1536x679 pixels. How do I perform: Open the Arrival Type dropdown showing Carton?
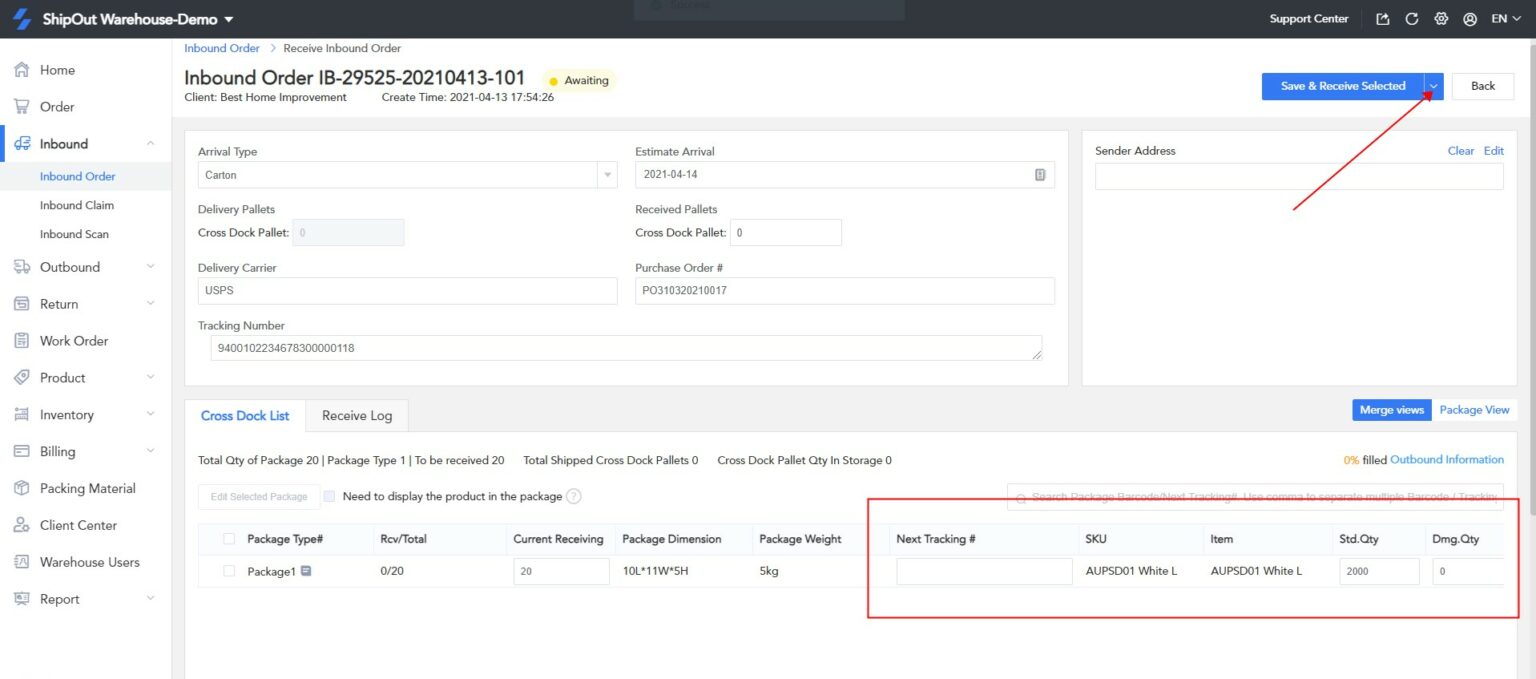coord(607,174)
